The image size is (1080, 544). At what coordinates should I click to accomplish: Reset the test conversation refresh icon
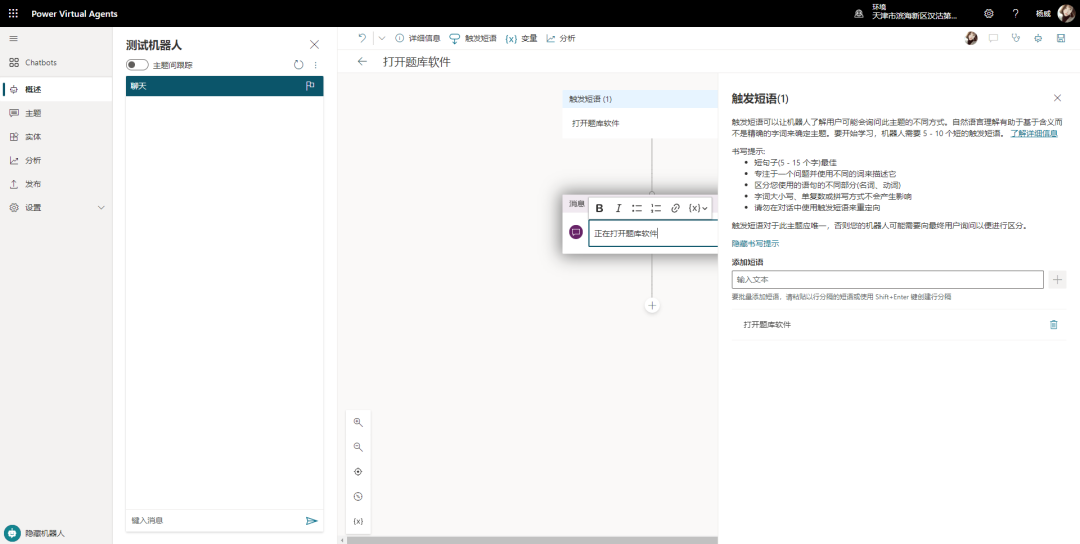coord(298,65)
